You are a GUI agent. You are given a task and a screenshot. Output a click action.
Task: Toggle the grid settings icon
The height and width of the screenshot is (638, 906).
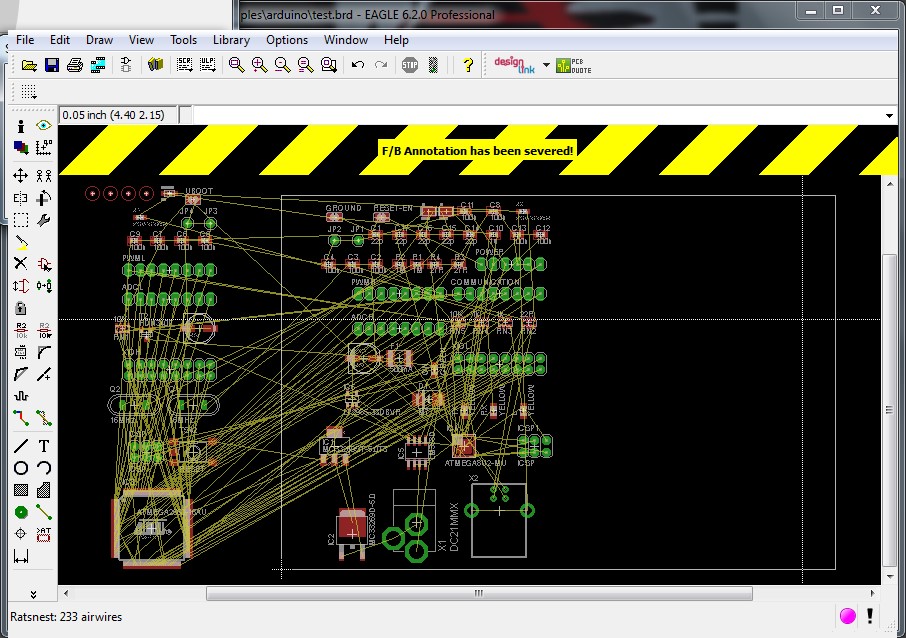[29, 91]
